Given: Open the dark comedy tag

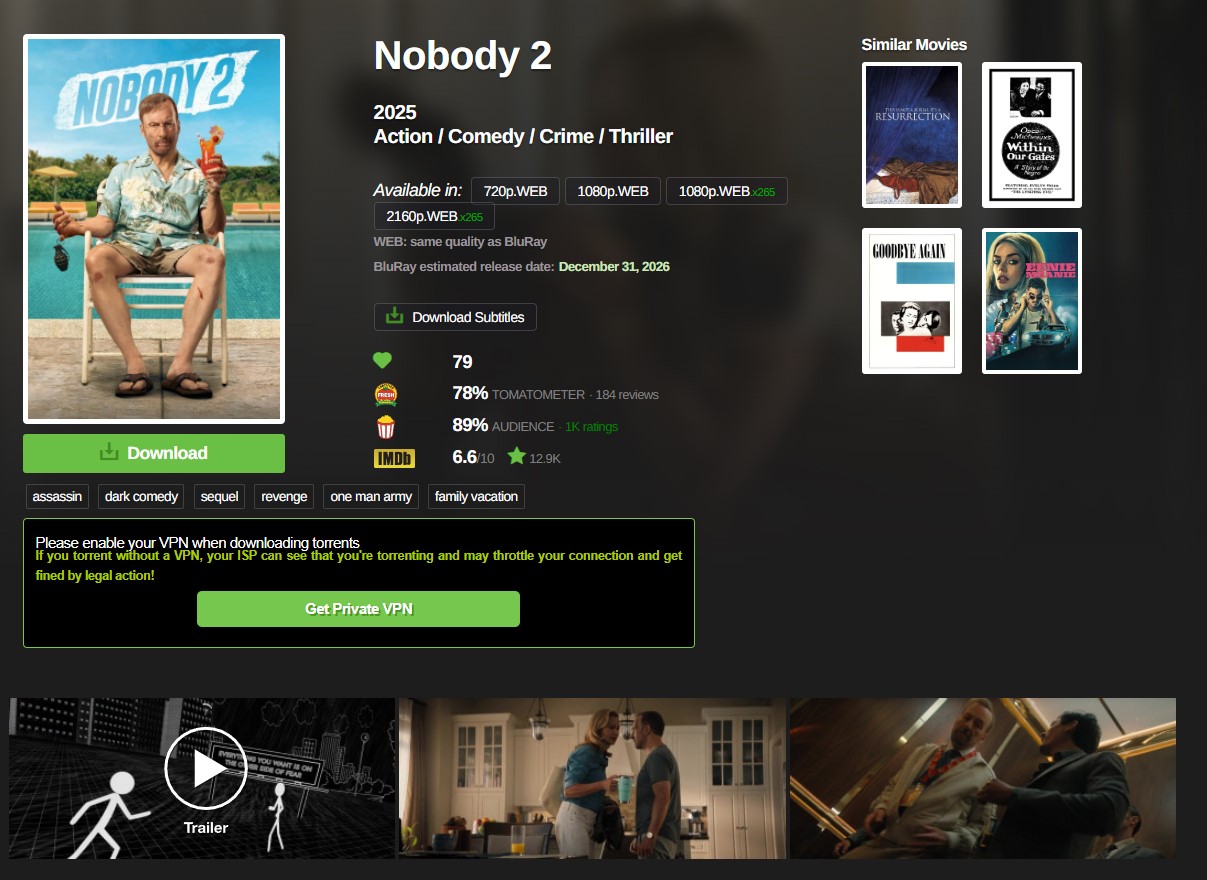Looking at the screenshot, I should [x=142, y=497].
